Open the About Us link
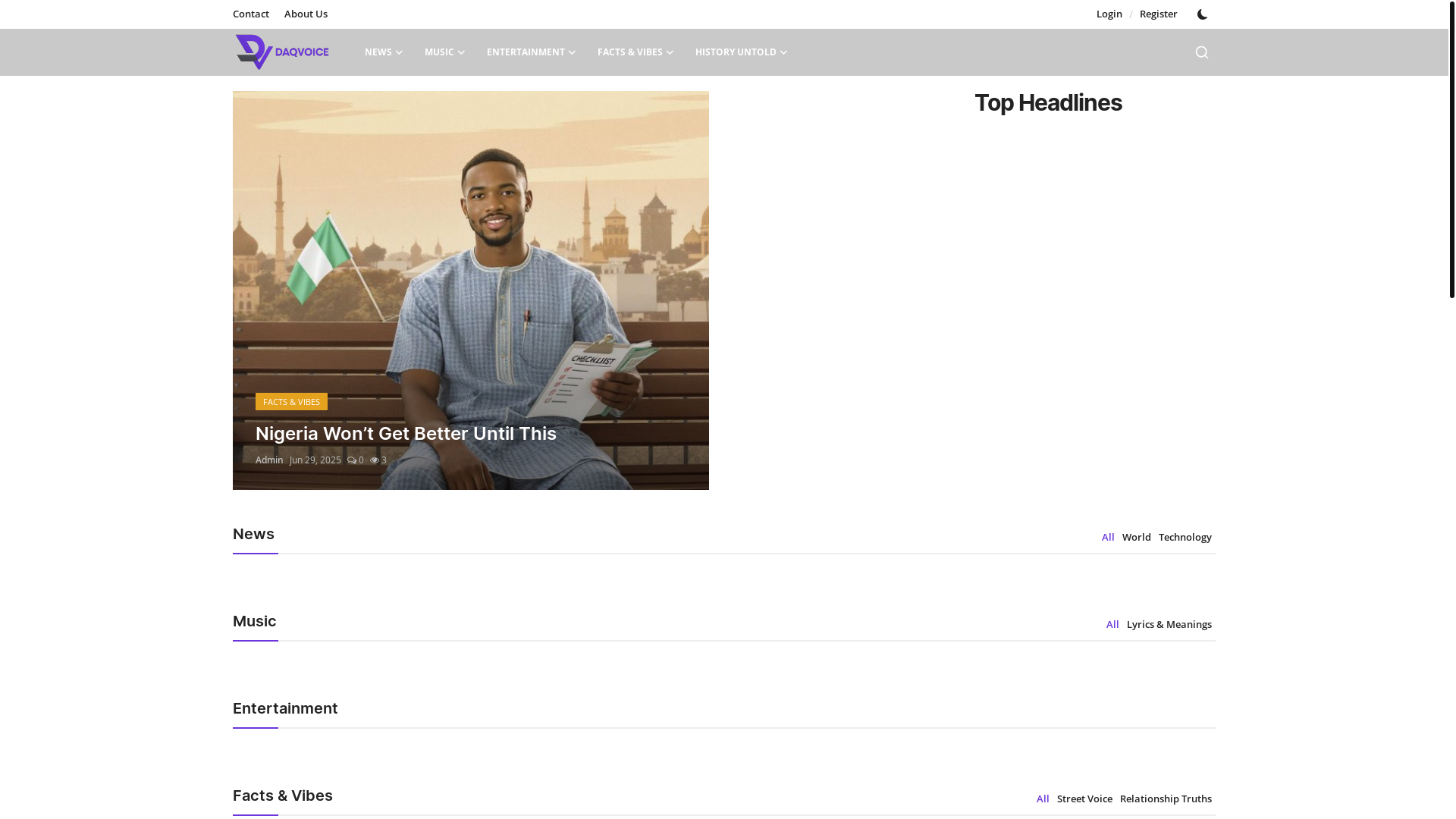Image resolution: width=1456 pixels, height=819 pixels. pos(306,14)
